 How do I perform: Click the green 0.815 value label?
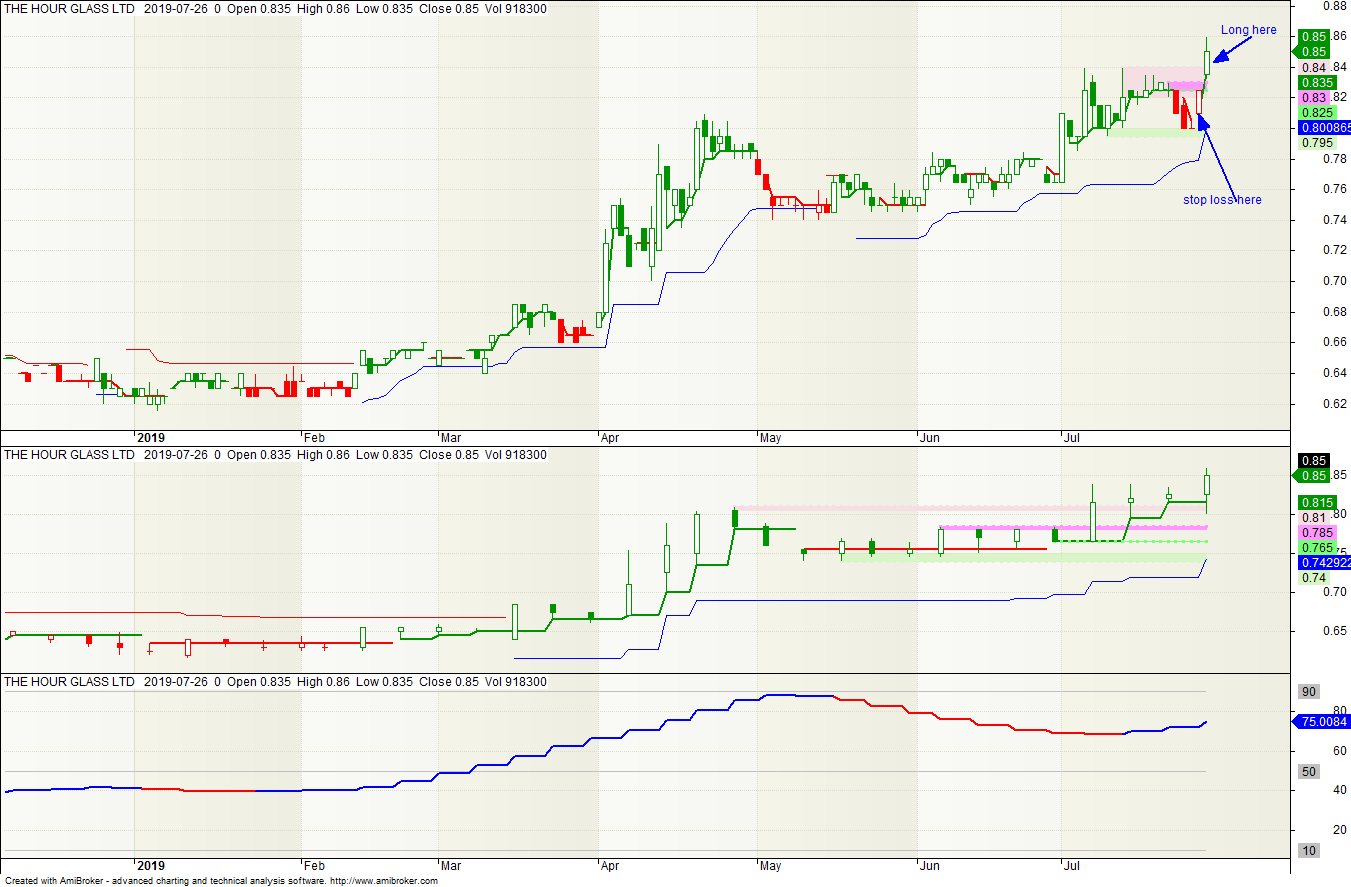pyautogui.click(x=1317, y=502)
